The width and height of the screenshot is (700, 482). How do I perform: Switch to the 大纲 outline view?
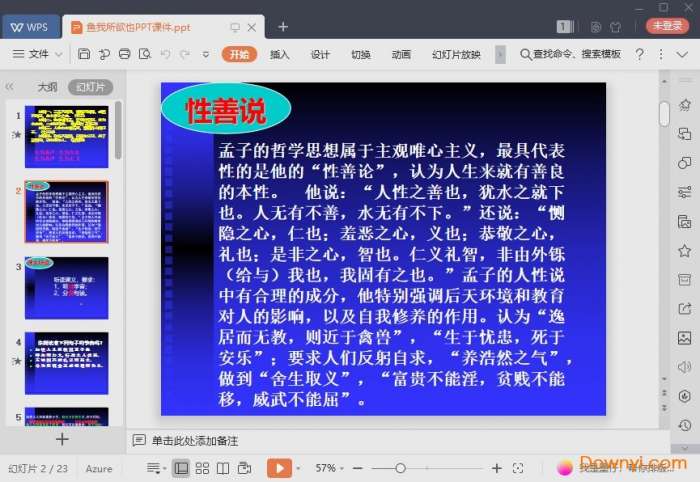47,87
